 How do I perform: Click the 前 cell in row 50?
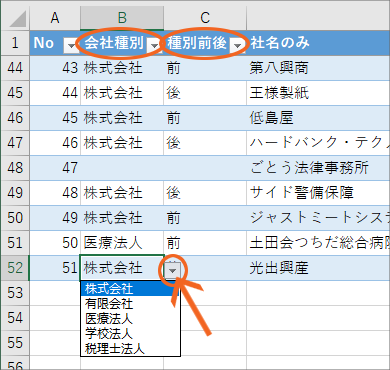(205, 218)
